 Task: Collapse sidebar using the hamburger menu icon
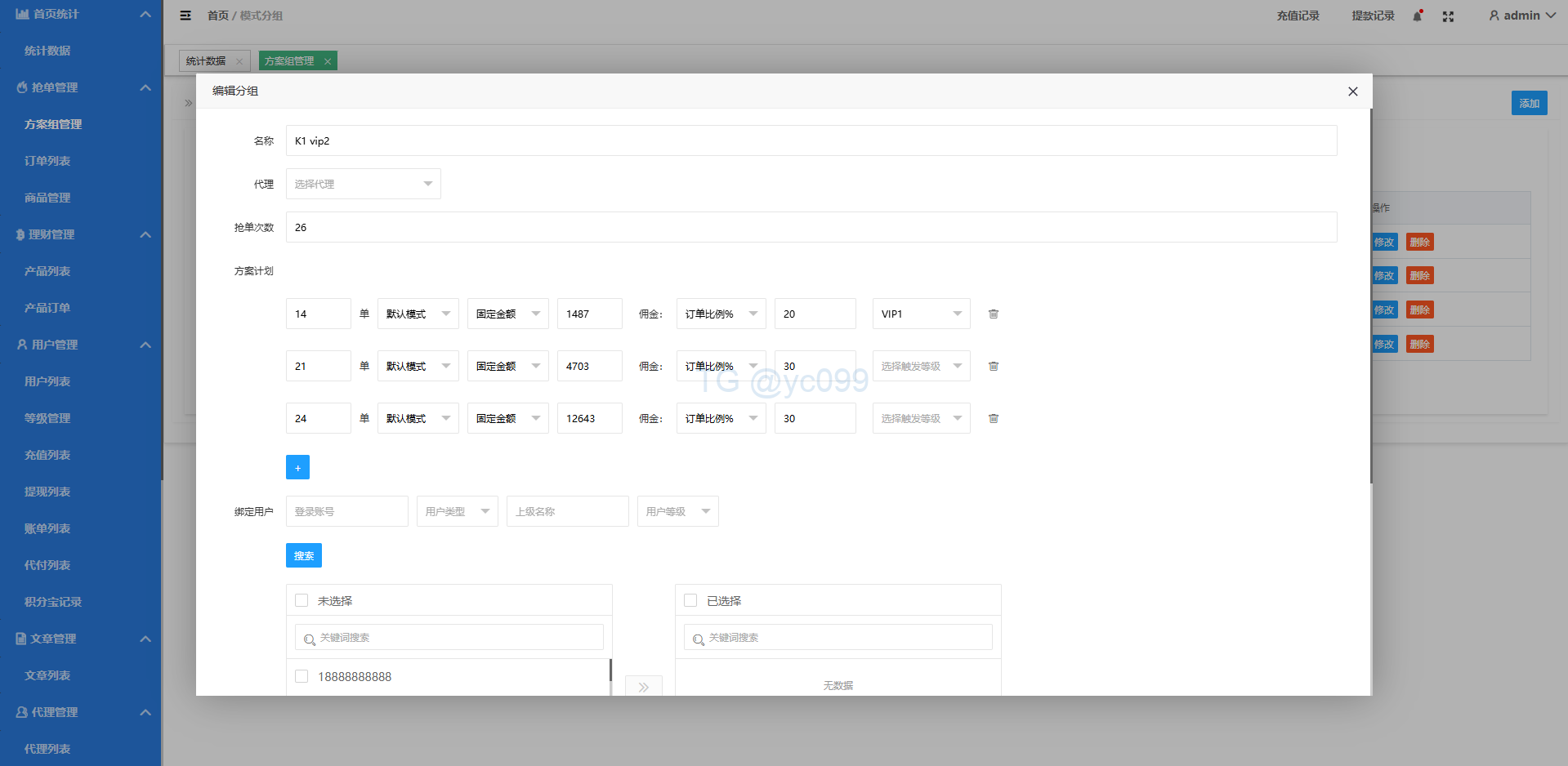coord(185,16)
